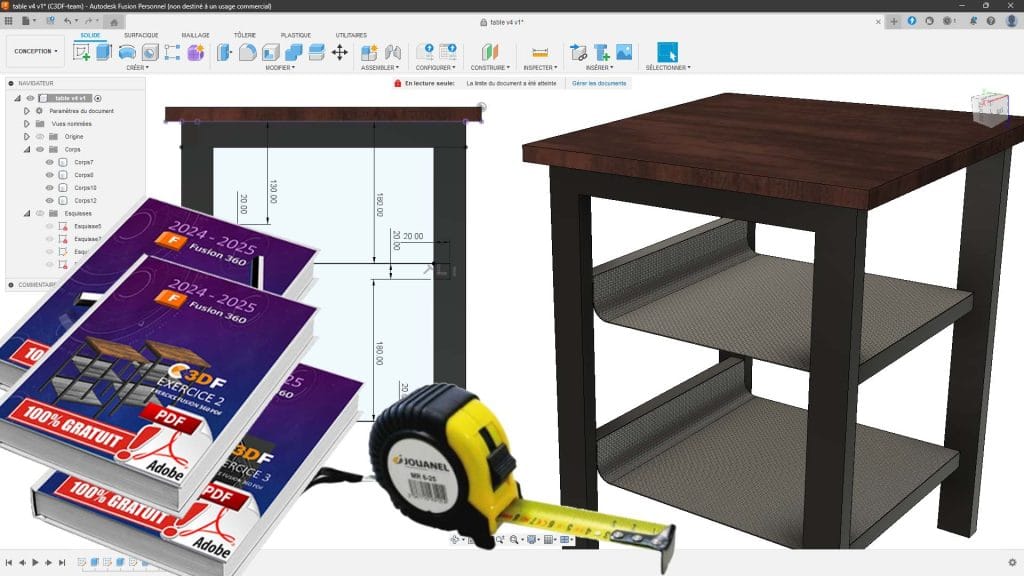Select the Offset Face tool
1024x576 pixels.
tap(316, 52)
